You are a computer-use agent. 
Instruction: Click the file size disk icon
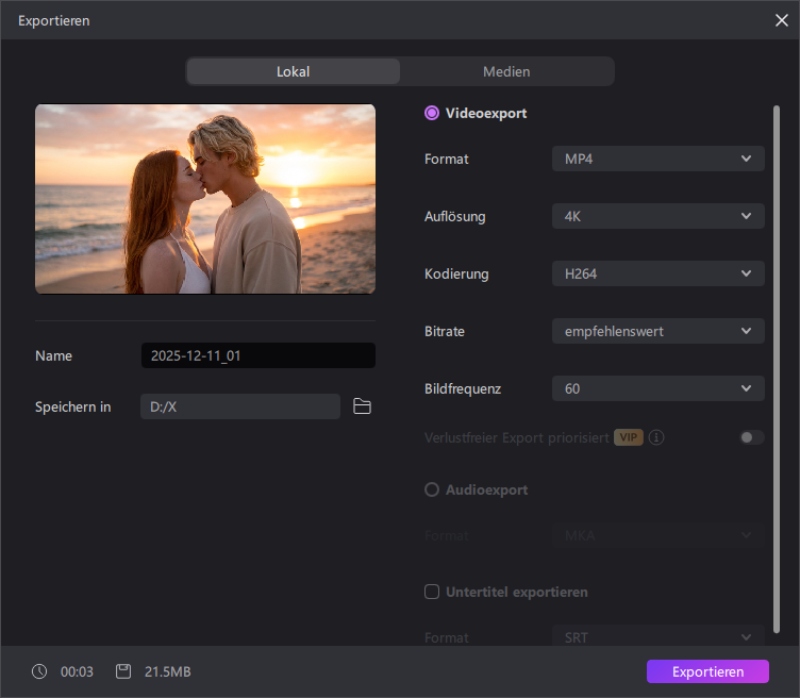pos(123,671)
